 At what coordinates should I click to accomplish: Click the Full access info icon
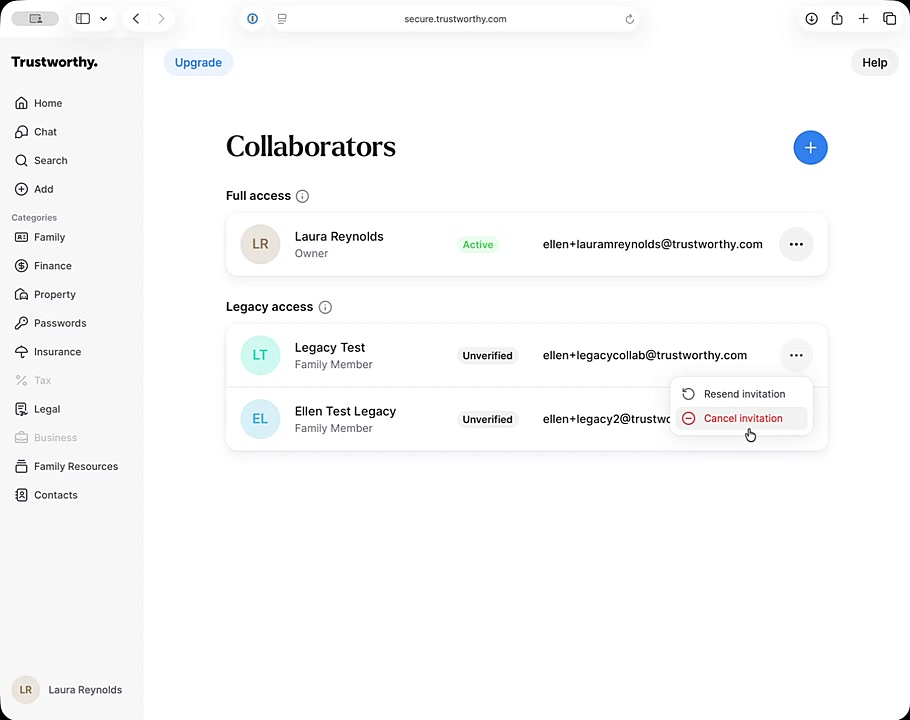[x=302, y=196]
